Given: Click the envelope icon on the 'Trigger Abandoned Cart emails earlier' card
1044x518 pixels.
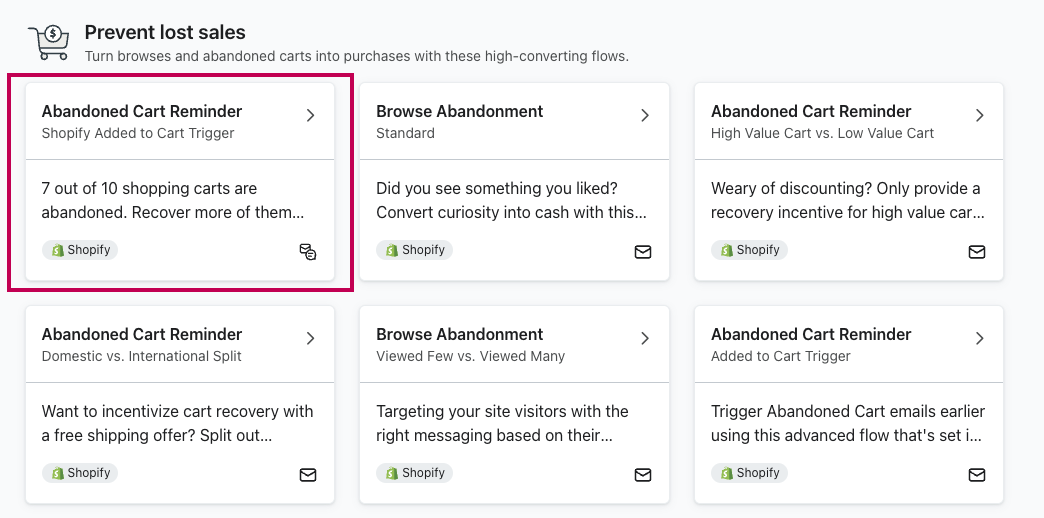Looking at the screenshot, I should click(977, 475).
